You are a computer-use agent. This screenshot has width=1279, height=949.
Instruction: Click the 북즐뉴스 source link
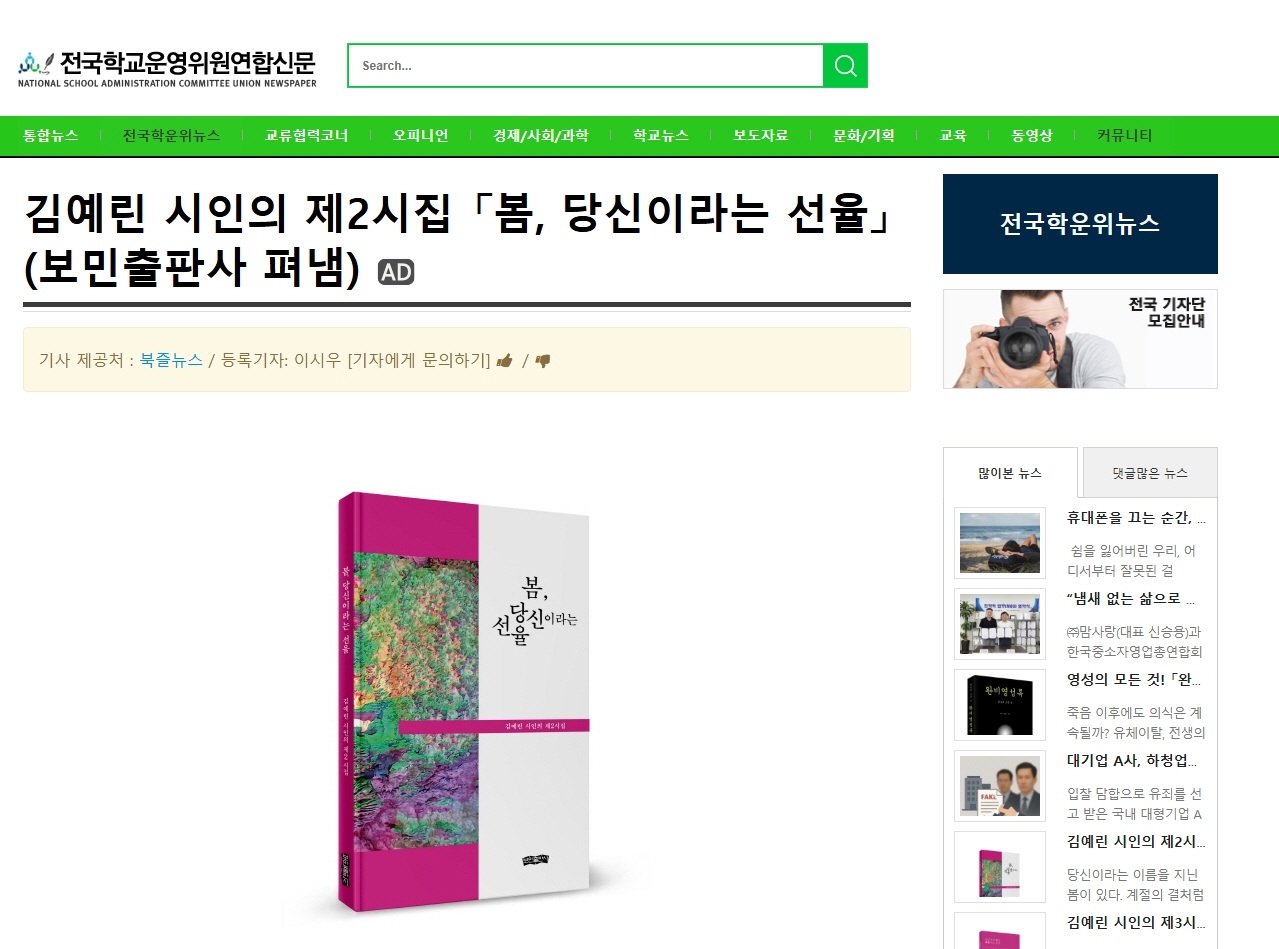[x=171, y=360]
